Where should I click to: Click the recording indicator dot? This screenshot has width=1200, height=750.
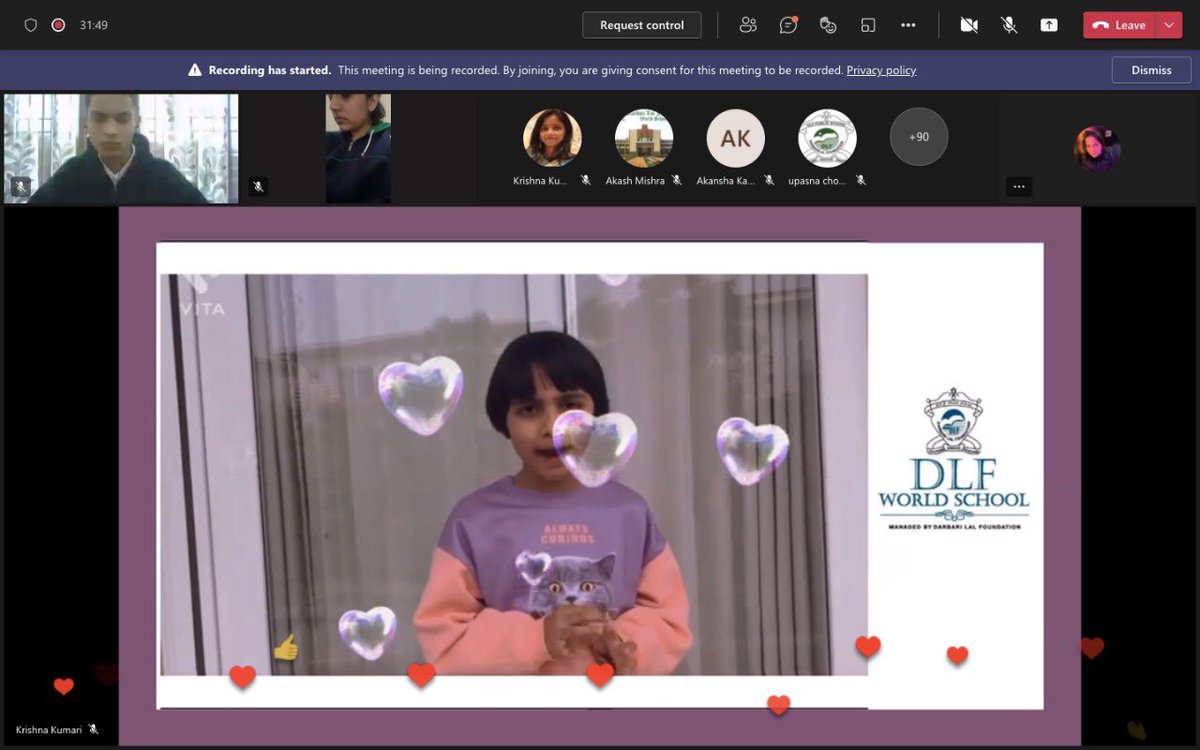click(x=60, y=24)
